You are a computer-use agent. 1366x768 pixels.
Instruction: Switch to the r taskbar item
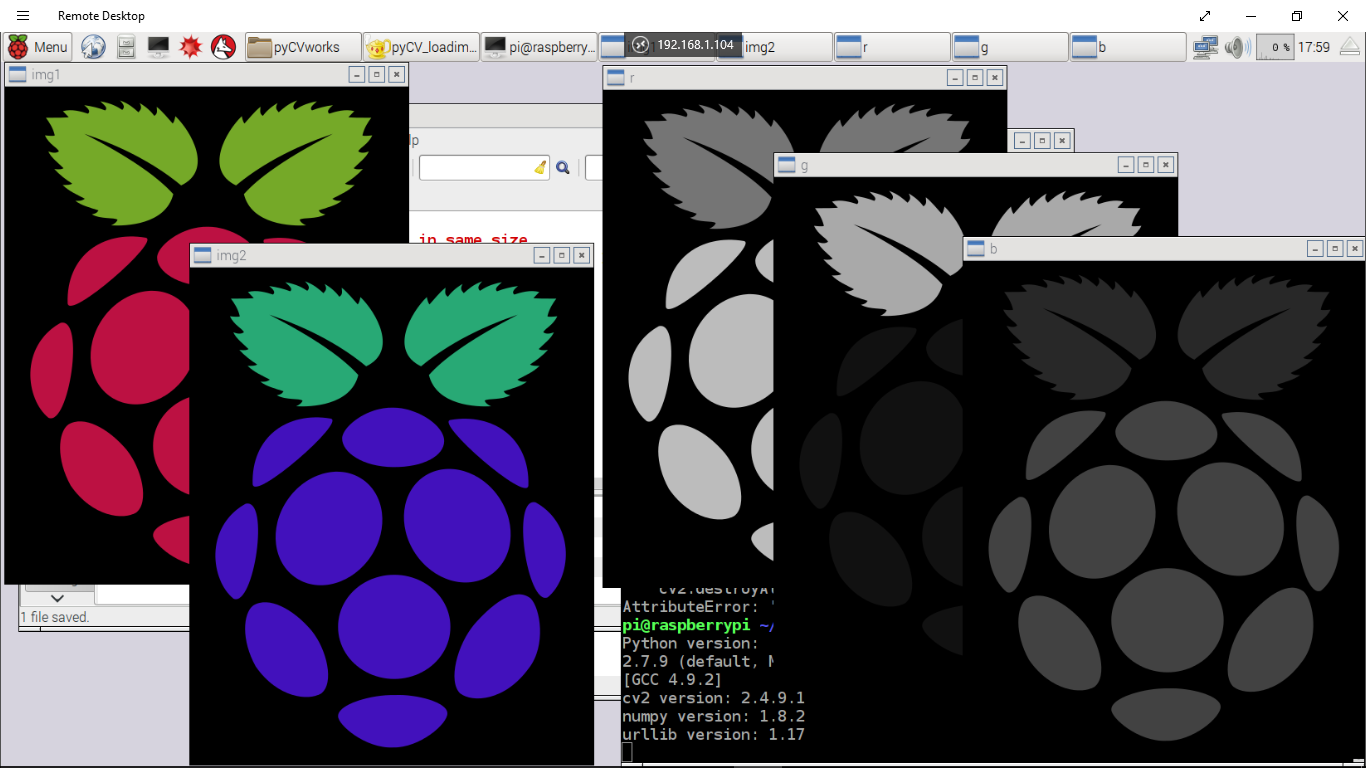tap(892, 47)
